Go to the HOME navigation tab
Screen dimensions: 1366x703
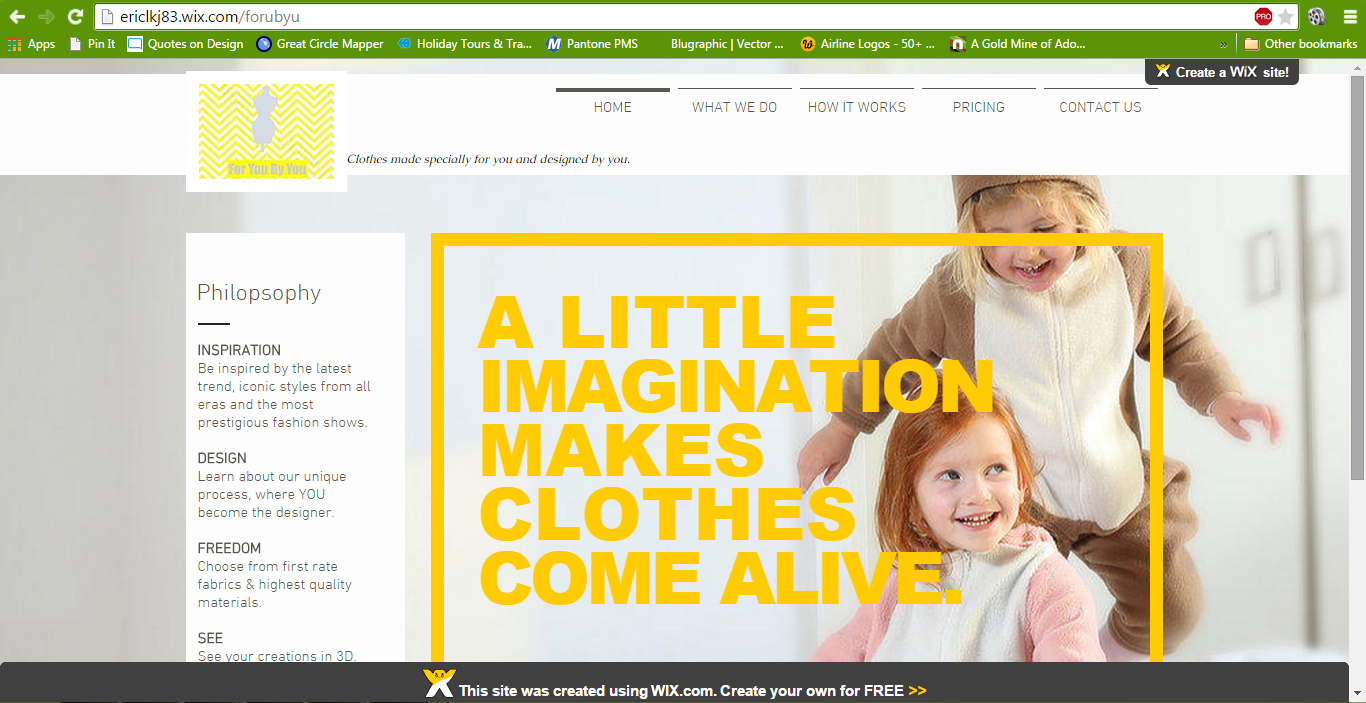[x=612, y=107]
